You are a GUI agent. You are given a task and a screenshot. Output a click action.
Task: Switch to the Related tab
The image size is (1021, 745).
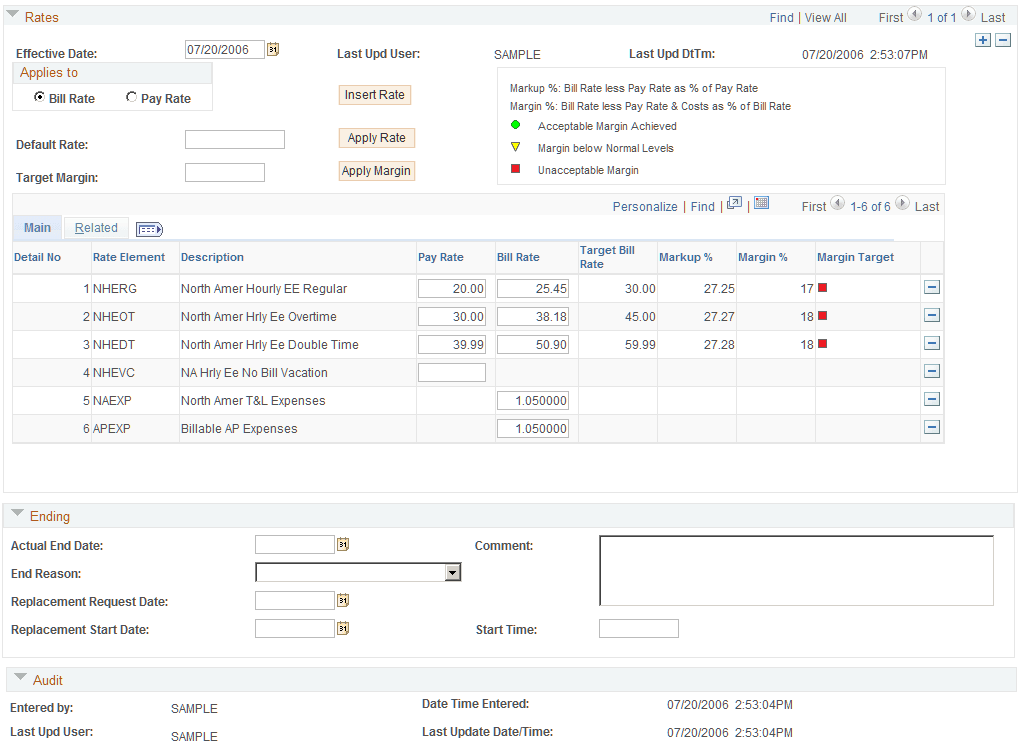point(96,228)
